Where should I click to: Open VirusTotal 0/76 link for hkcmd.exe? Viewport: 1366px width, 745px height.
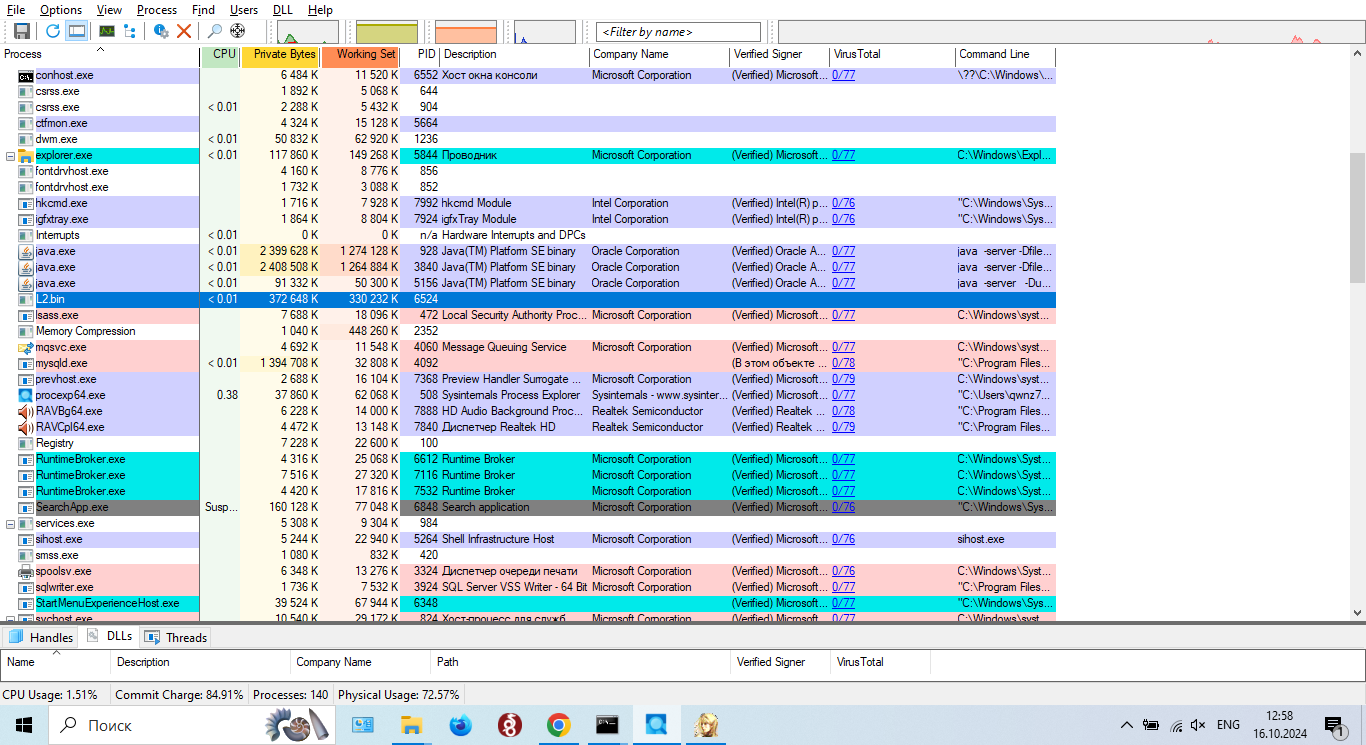point(843,203)
